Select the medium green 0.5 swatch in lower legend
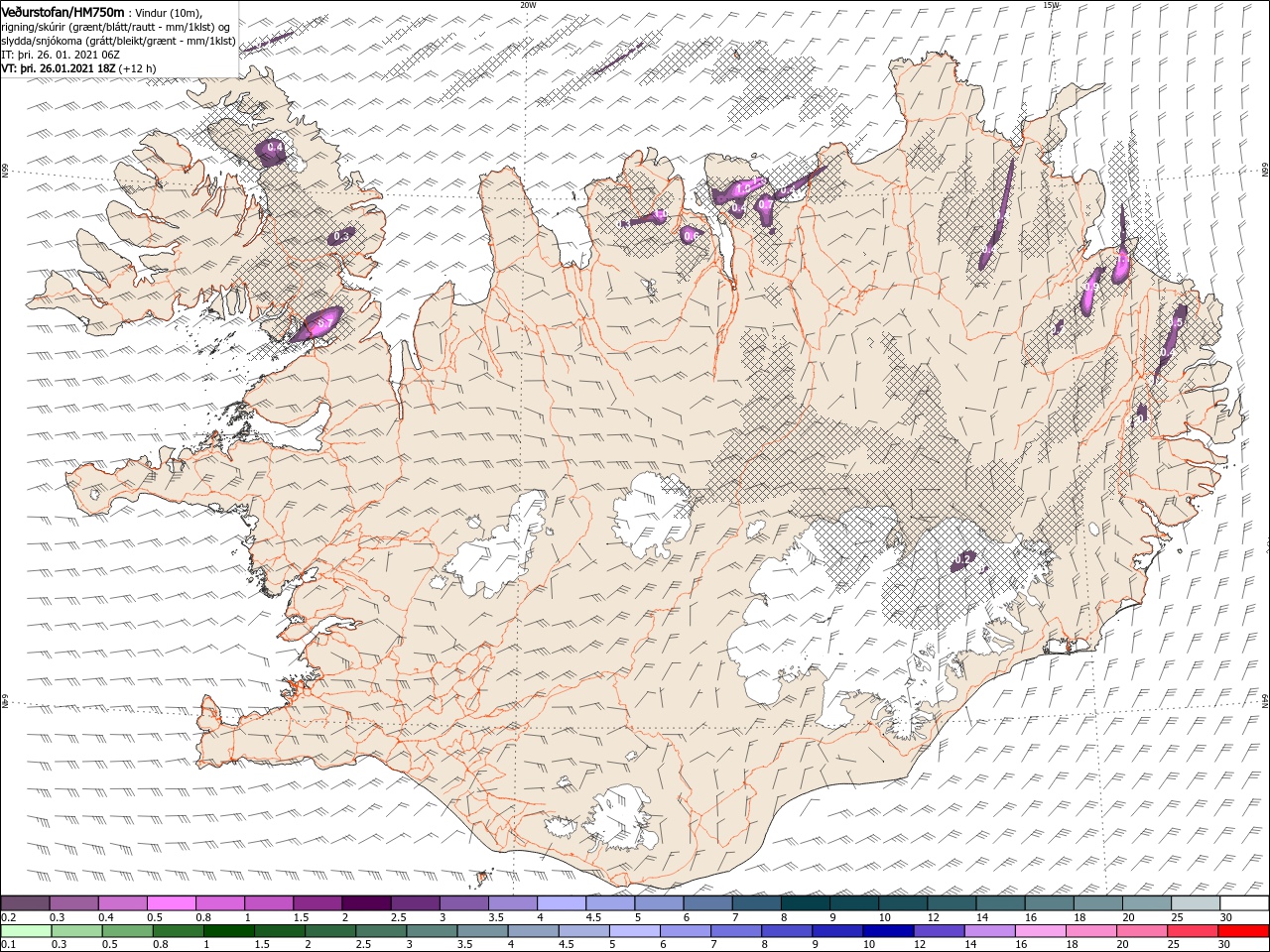1270x952 pixels. (127, 931)
